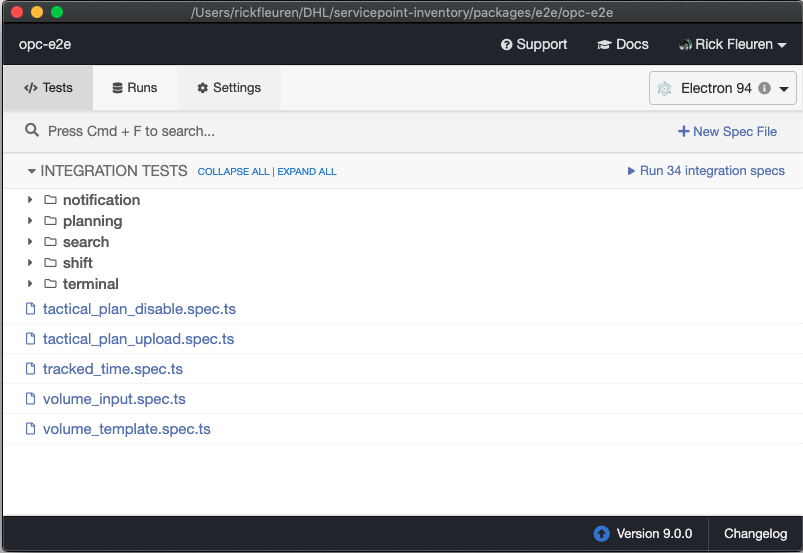Click the plus icon of New Spec File
The height and width of the screenshot is (553, 803).
tap(683, 132)
